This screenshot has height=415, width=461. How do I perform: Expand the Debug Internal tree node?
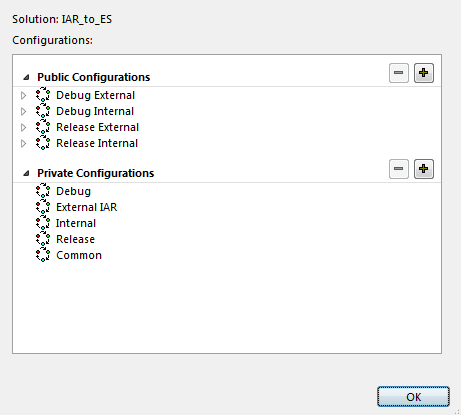tap(23, 111)
